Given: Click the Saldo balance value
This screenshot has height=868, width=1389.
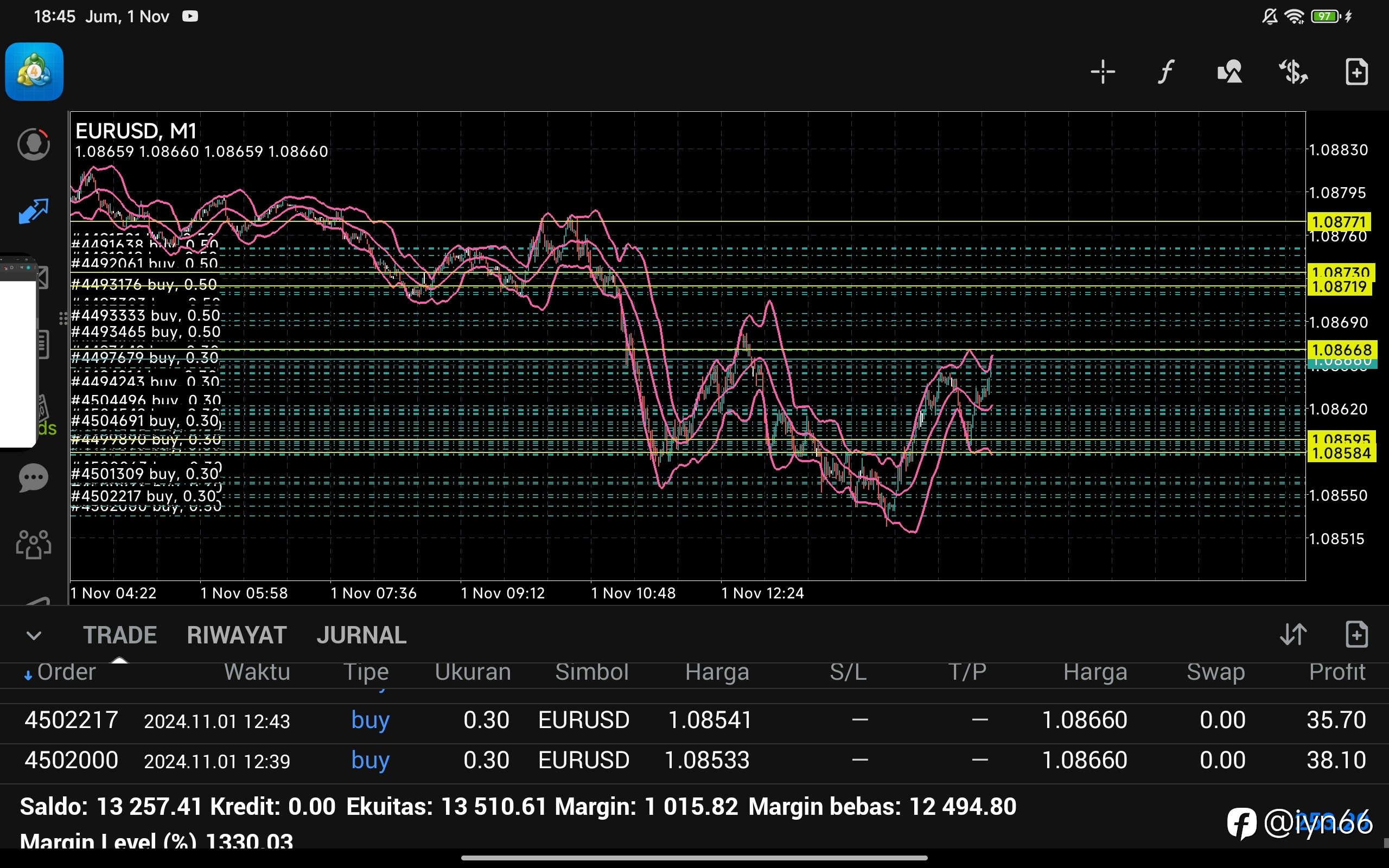Looking at the screenshot, I should pos(149,807).
